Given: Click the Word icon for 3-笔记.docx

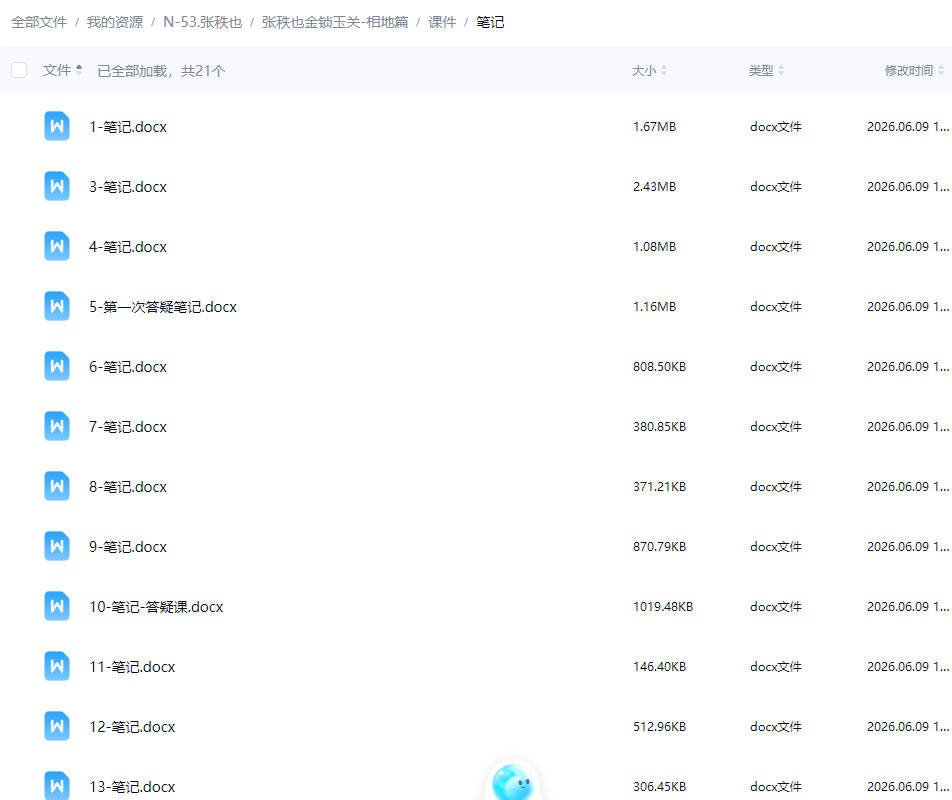Looking at the screenshot, I should click(x=56, y=186).
